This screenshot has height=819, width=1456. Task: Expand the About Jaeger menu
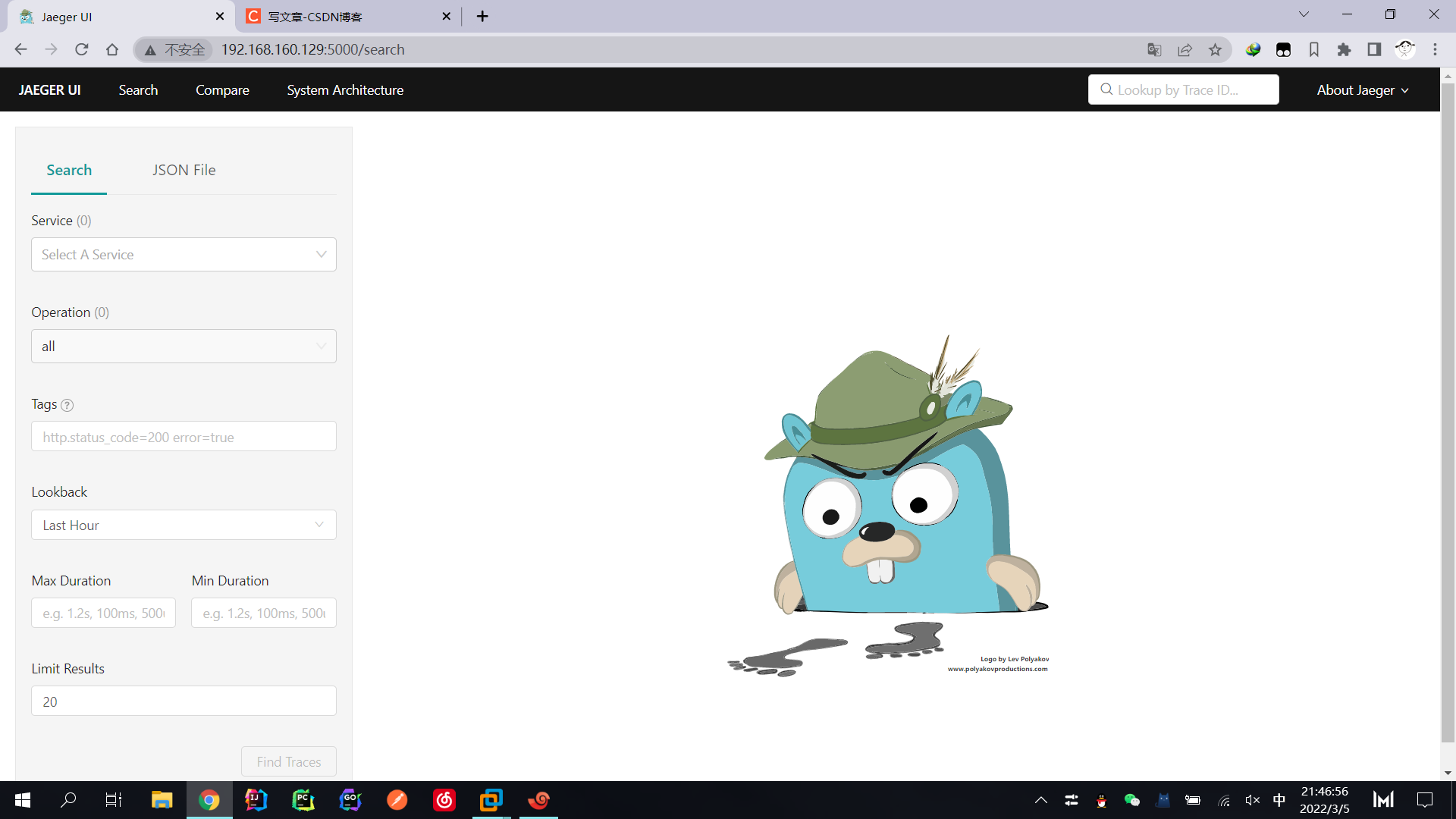click(x=1362, y=90)
